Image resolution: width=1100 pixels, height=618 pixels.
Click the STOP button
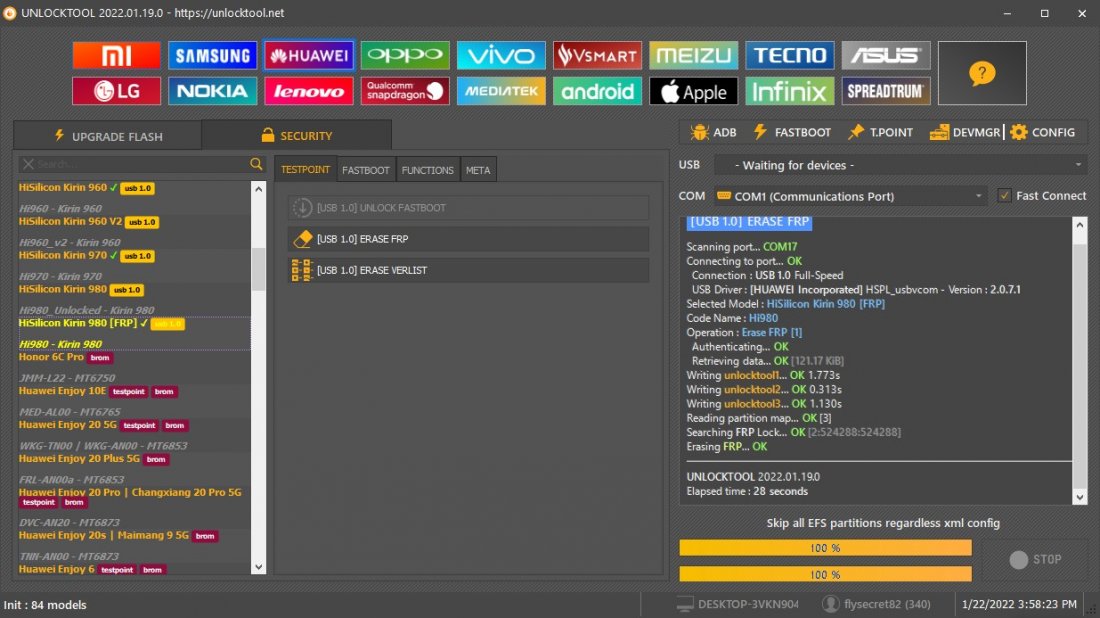tap(1035, 559)
